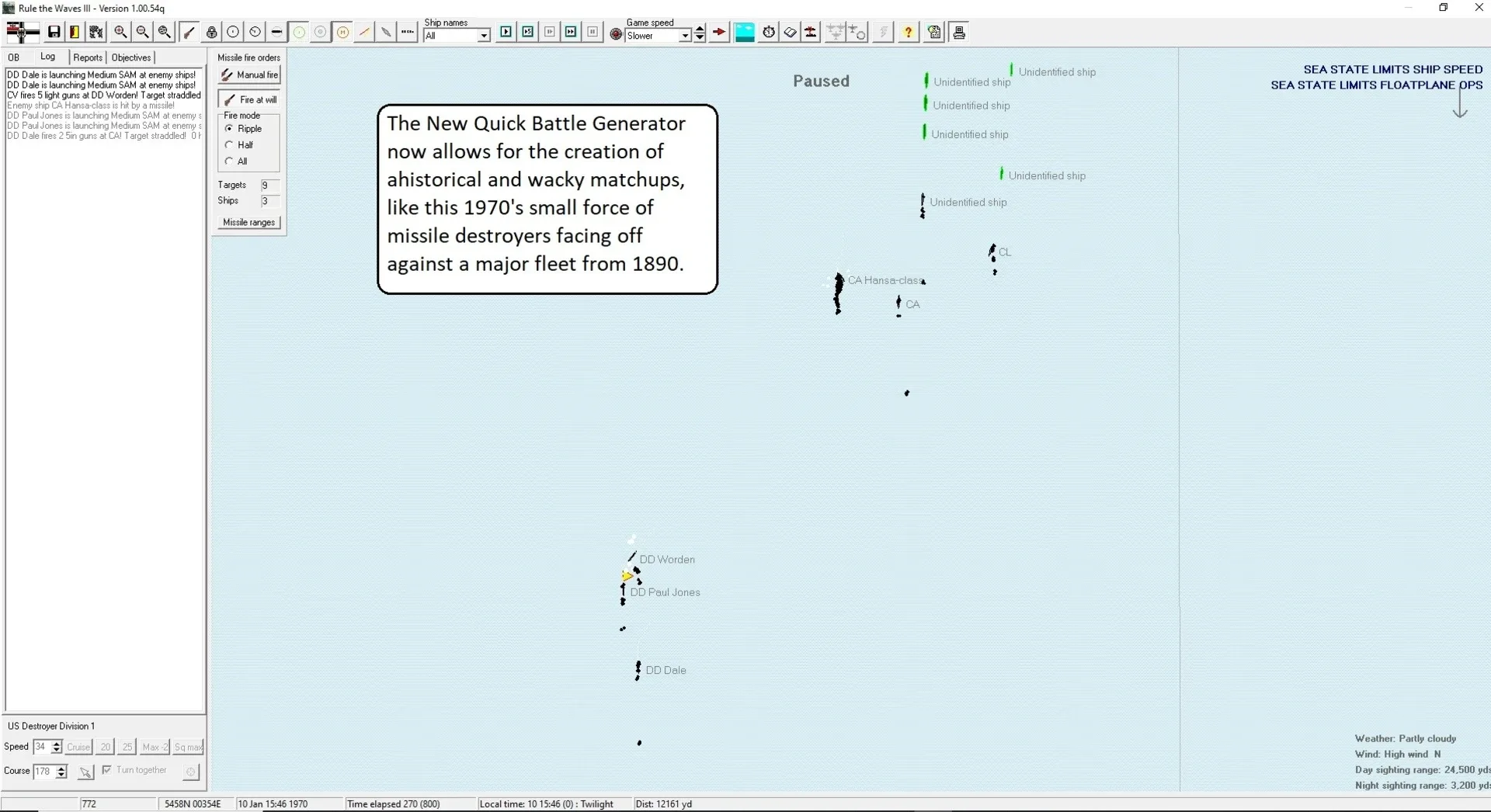
Task: Open the Ship names dropdown
Action: click(x=483, y=36)
